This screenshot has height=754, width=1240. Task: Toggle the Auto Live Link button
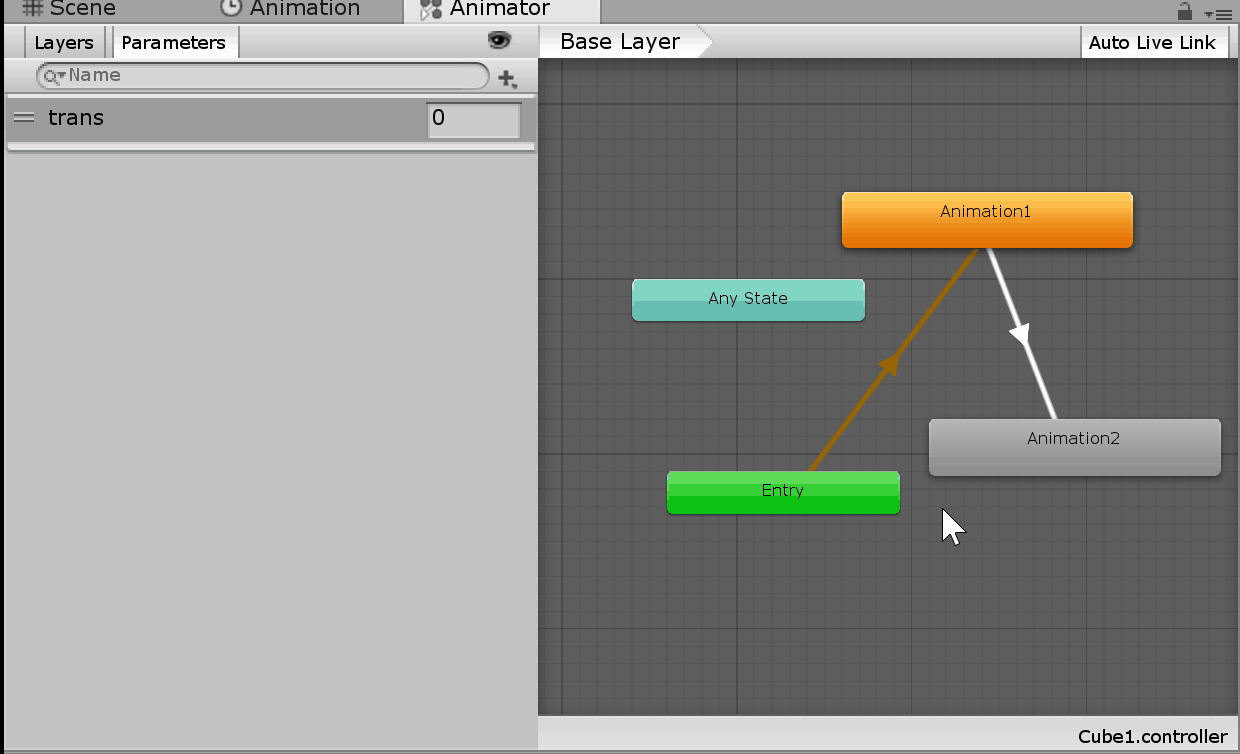pos(1152,43)
